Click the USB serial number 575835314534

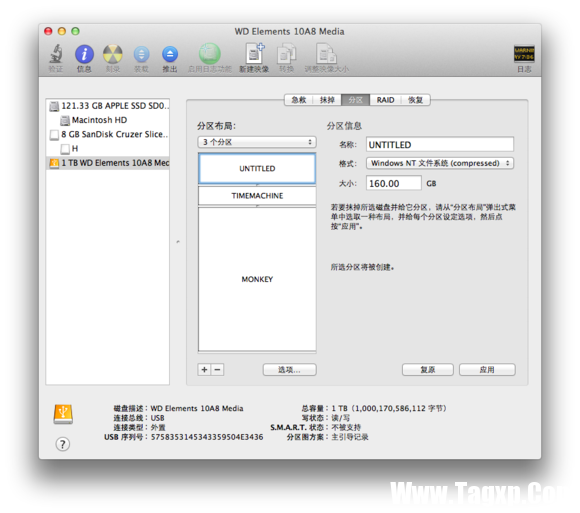(x=207, y=437)
